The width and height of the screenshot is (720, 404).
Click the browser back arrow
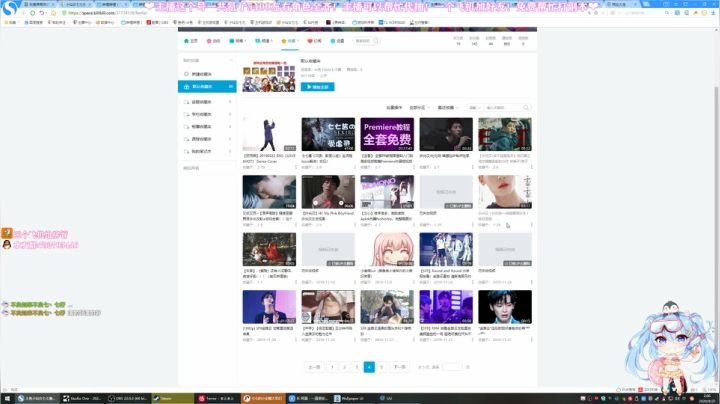pos(24,13)
